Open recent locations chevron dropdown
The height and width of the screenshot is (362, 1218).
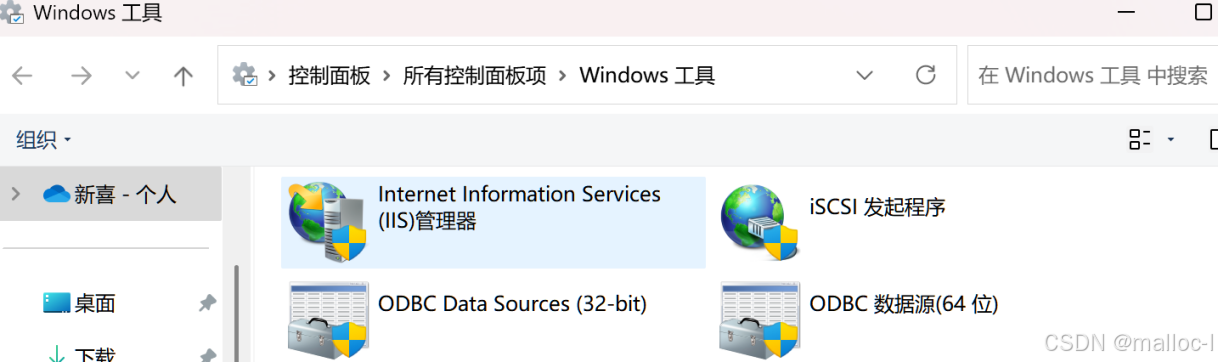[x=132, y=76]
